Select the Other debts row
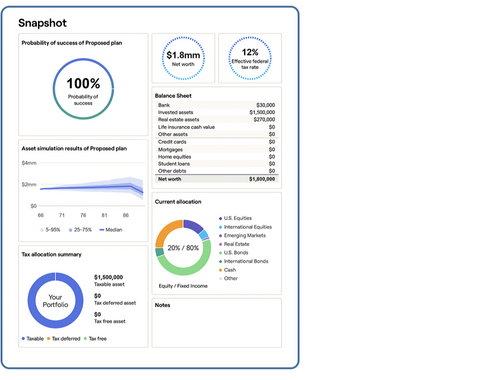Viewport: 500px width, 380px height. pyautogui.click(x=217, y=171)
